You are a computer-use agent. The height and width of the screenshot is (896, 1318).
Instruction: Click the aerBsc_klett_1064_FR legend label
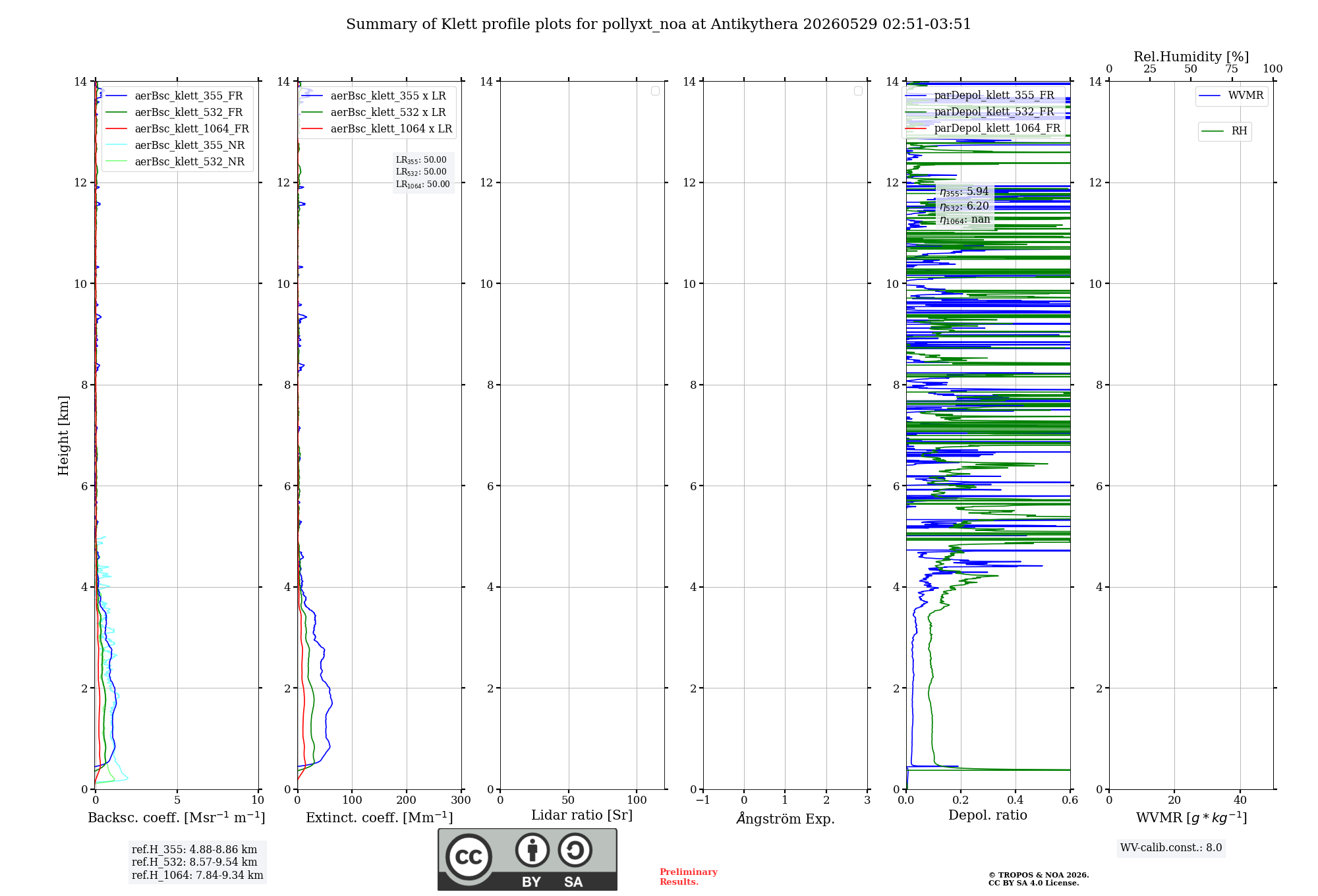[x=192, y=129]
